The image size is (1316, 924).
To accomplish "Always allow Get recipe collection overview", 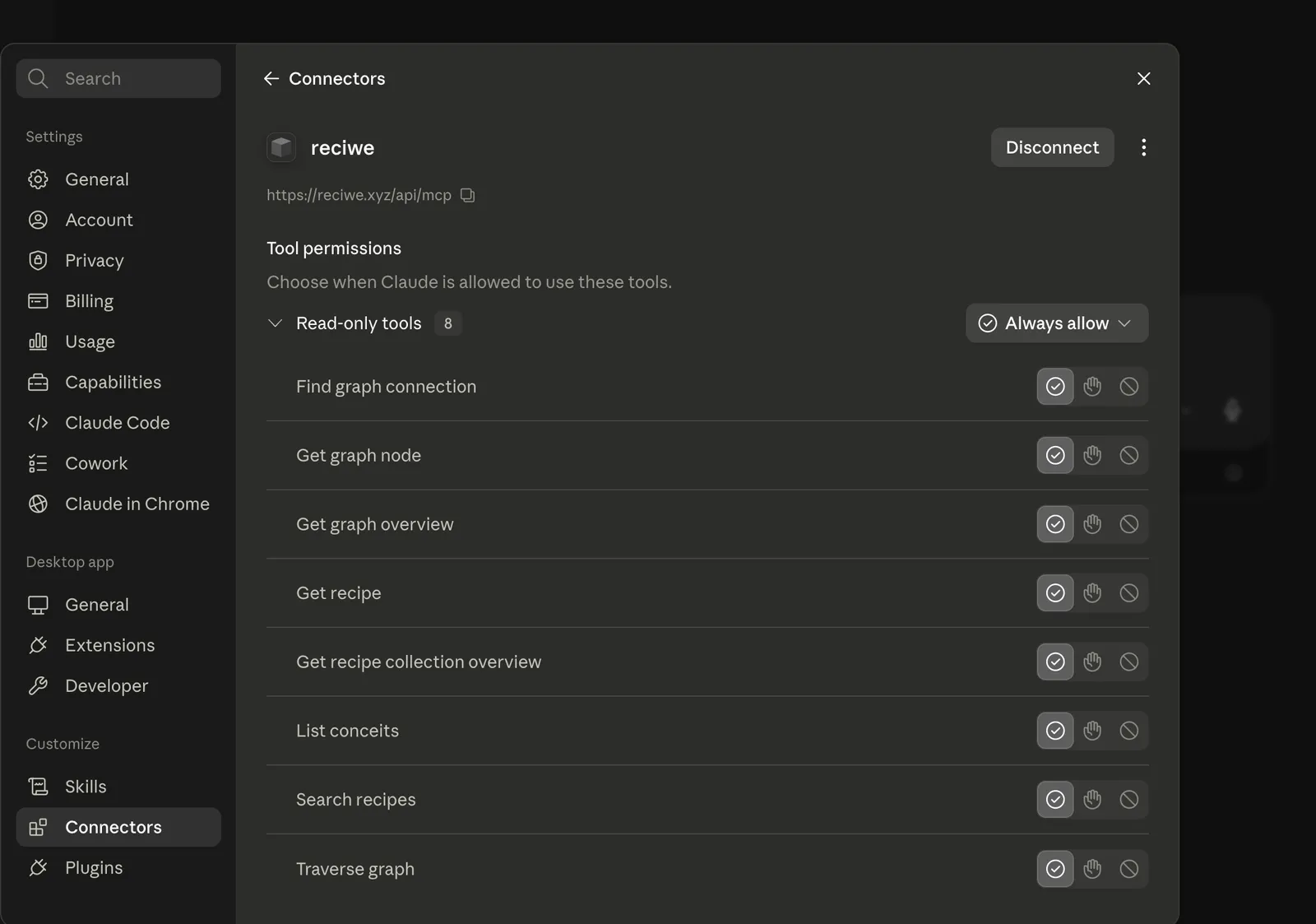I will pyautogui.click(x=1055, y=662).
